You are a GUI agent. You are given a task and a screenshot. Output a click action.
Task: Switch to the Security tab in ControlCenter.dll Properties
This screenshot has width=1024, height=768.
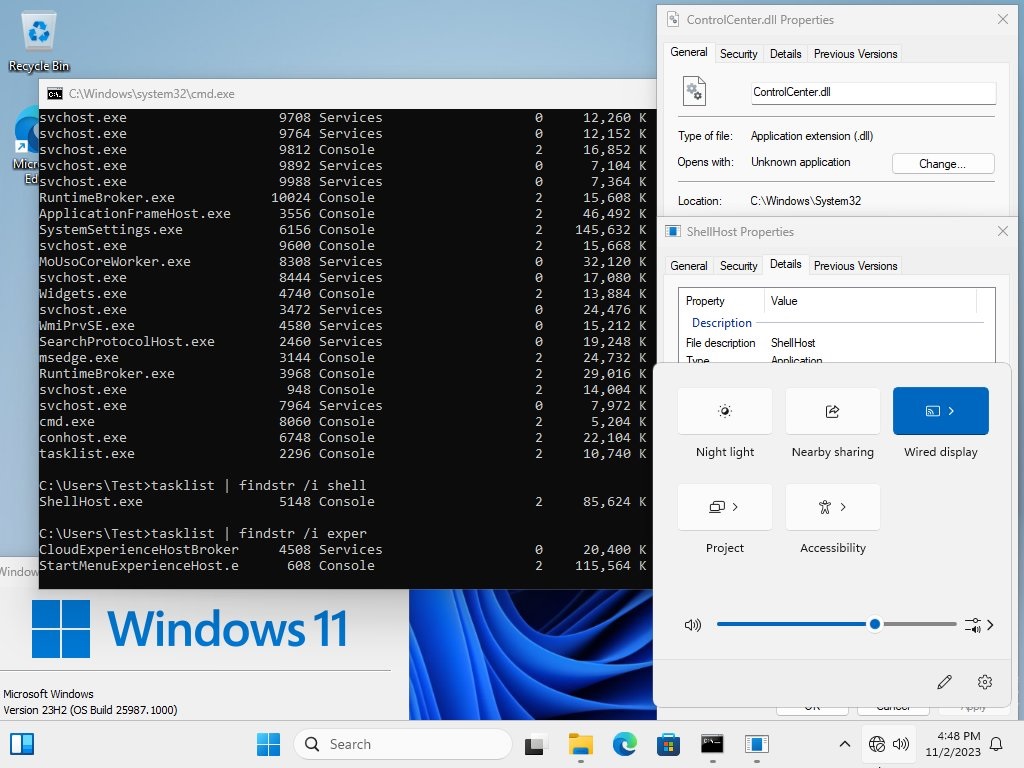point(738,53)
